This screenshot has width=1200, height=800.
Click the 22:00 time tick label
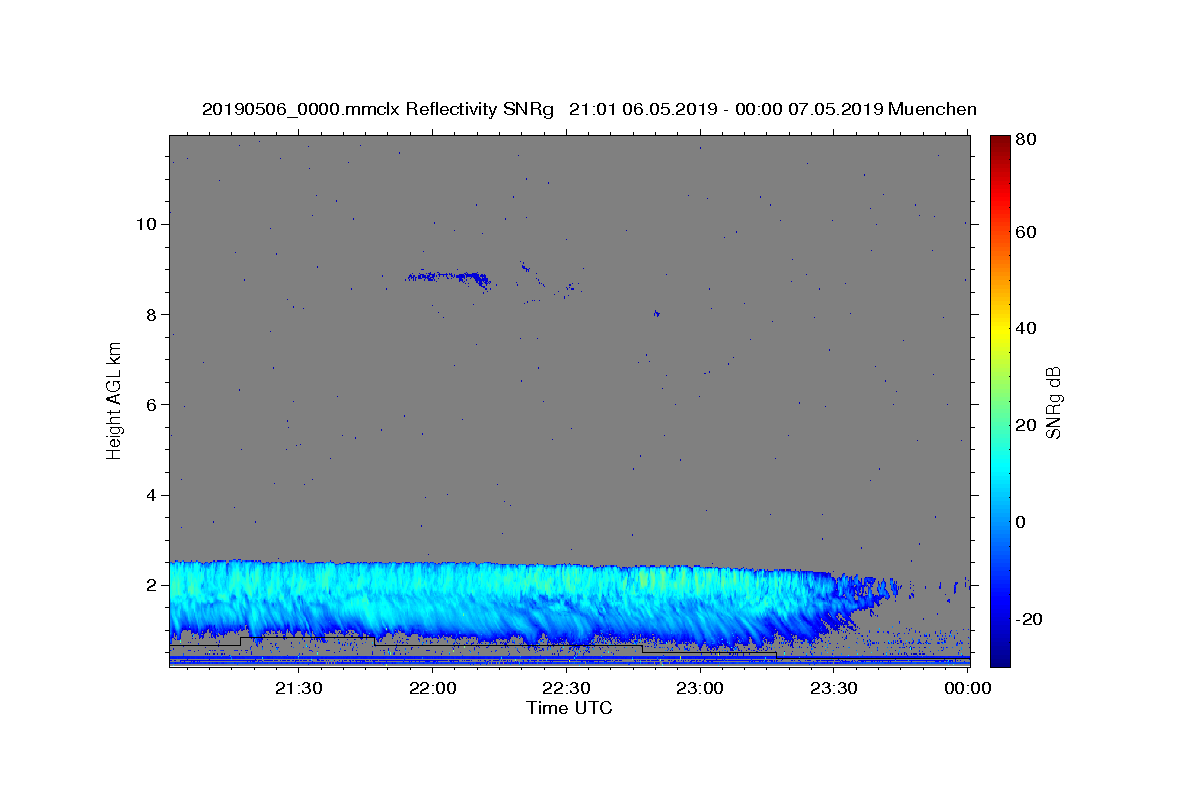(x=433, y=688)
